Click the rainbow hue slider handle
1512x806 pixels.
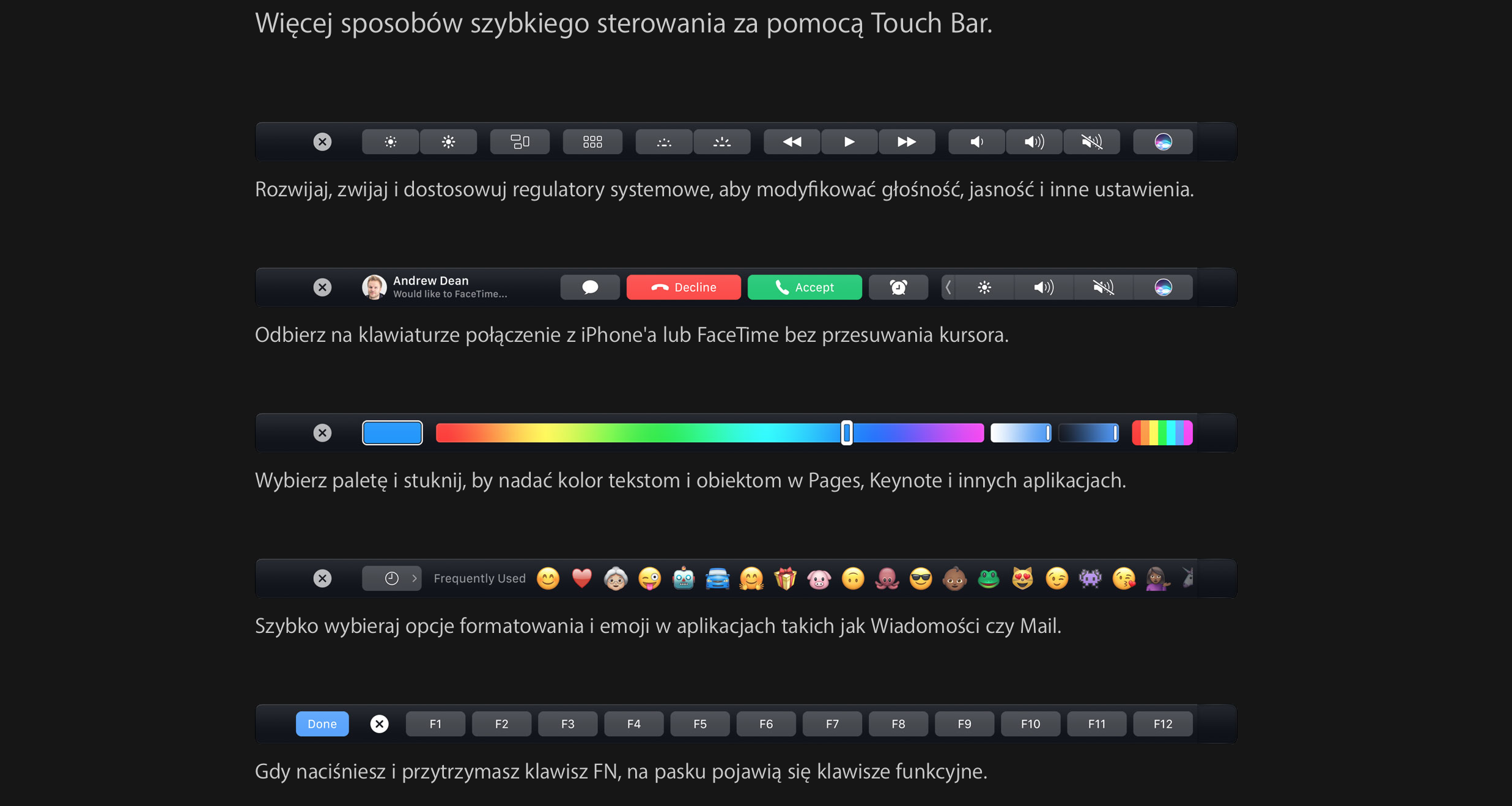pos(847,433)
